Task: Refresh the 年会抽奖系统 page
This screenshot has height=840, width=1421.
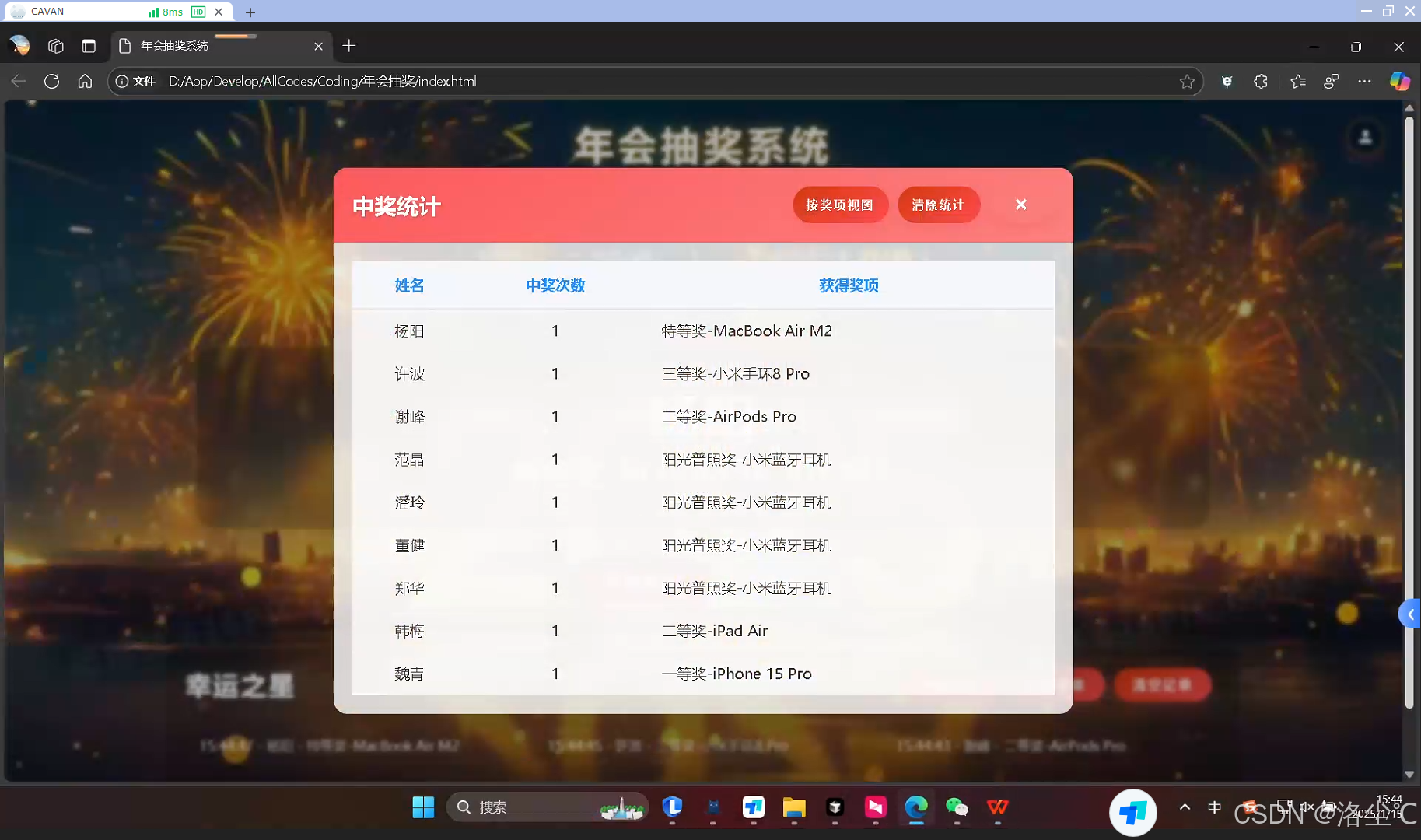Action: (51, 81)
